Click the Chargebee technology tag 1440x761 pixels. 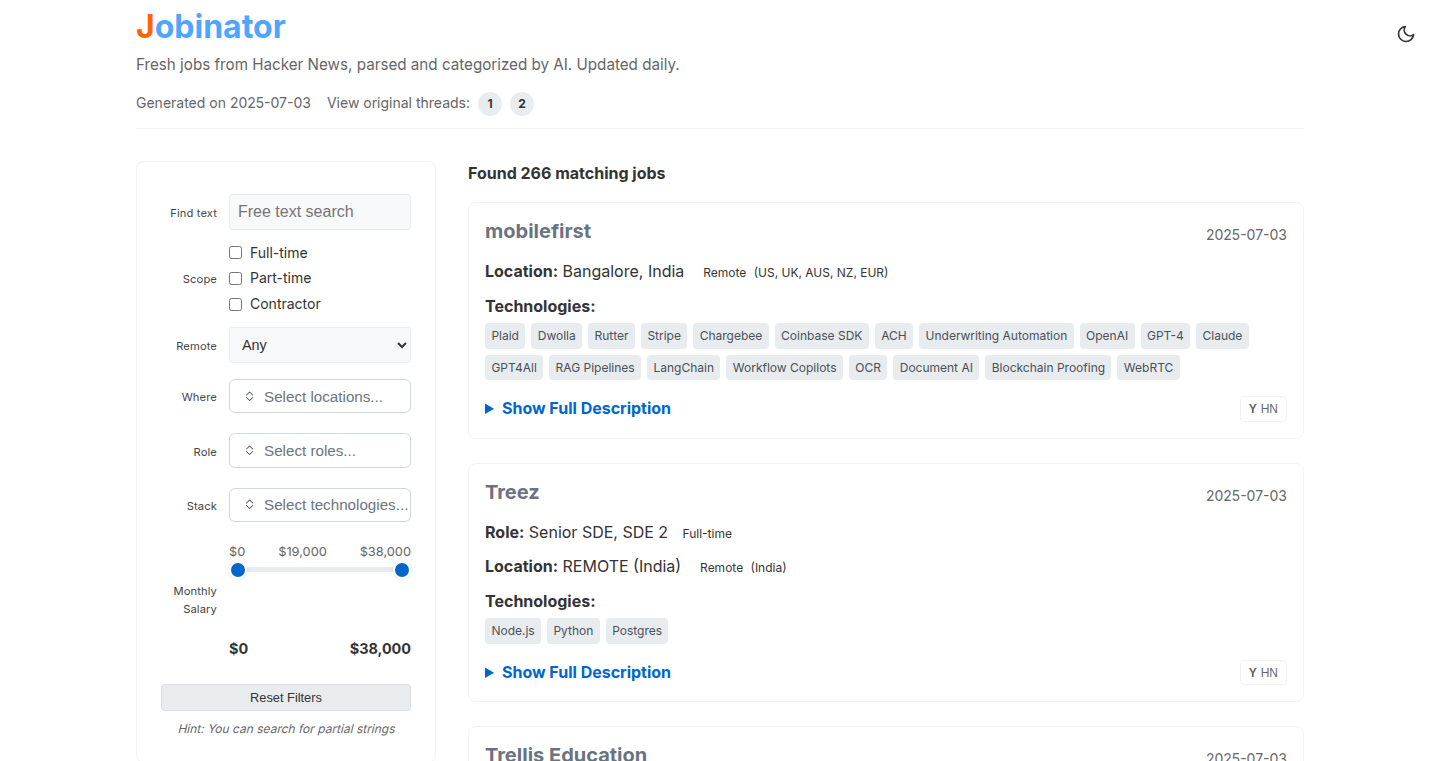(x=731, y=336)
